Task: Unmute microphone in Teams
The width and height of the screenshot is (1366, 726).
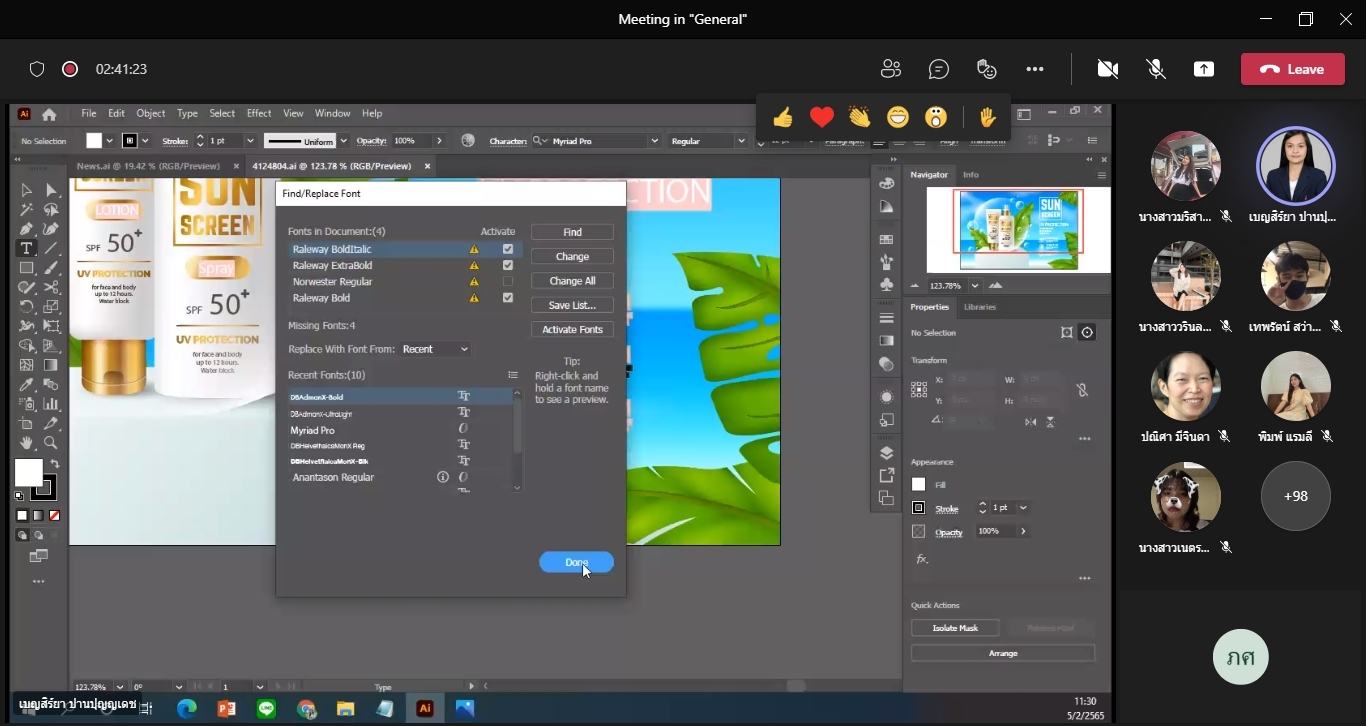Action: coord(1156,69)
